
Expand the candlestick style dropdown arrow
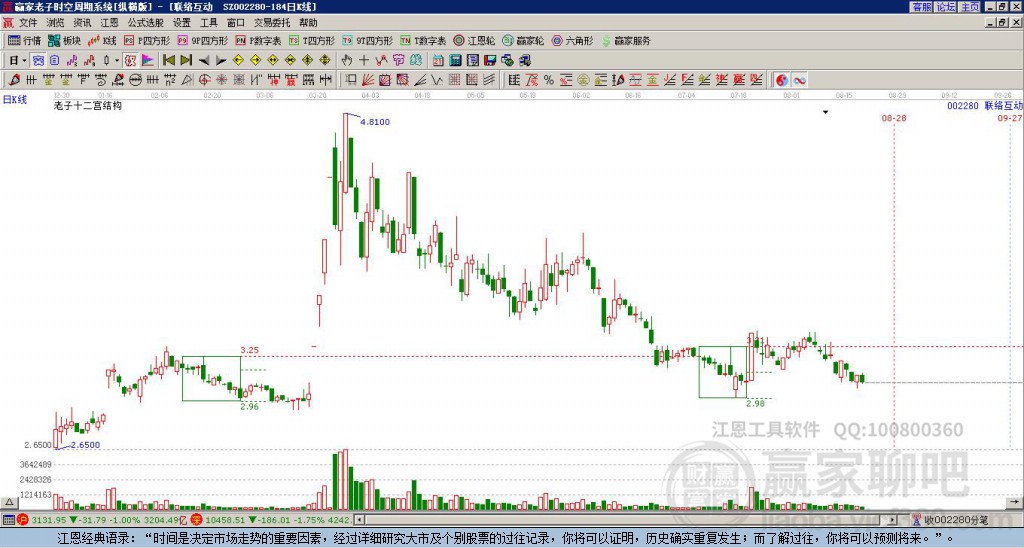[117, 61]
